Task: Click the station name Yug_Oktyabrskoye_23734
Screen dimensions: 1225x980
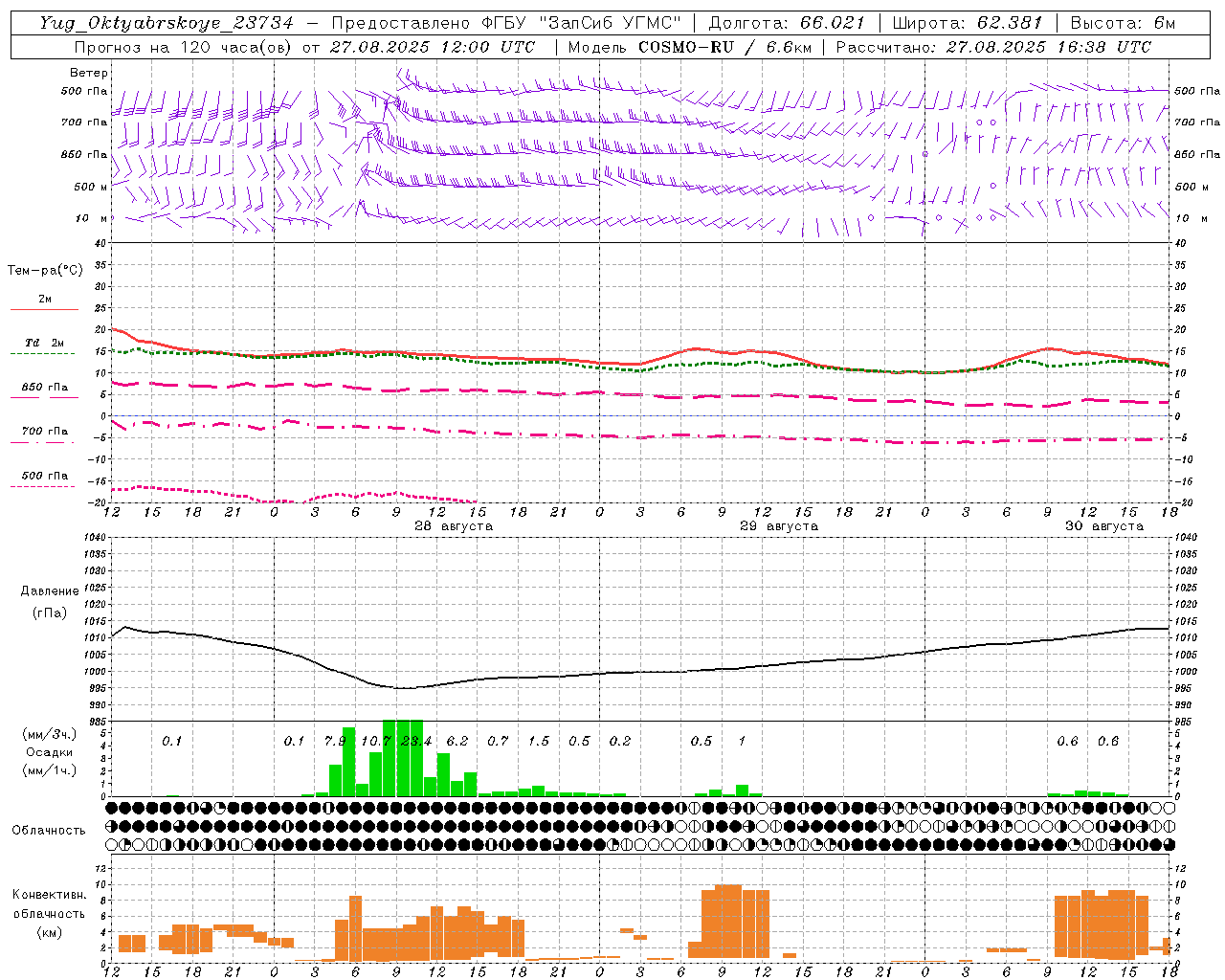Action: (167, 23)
